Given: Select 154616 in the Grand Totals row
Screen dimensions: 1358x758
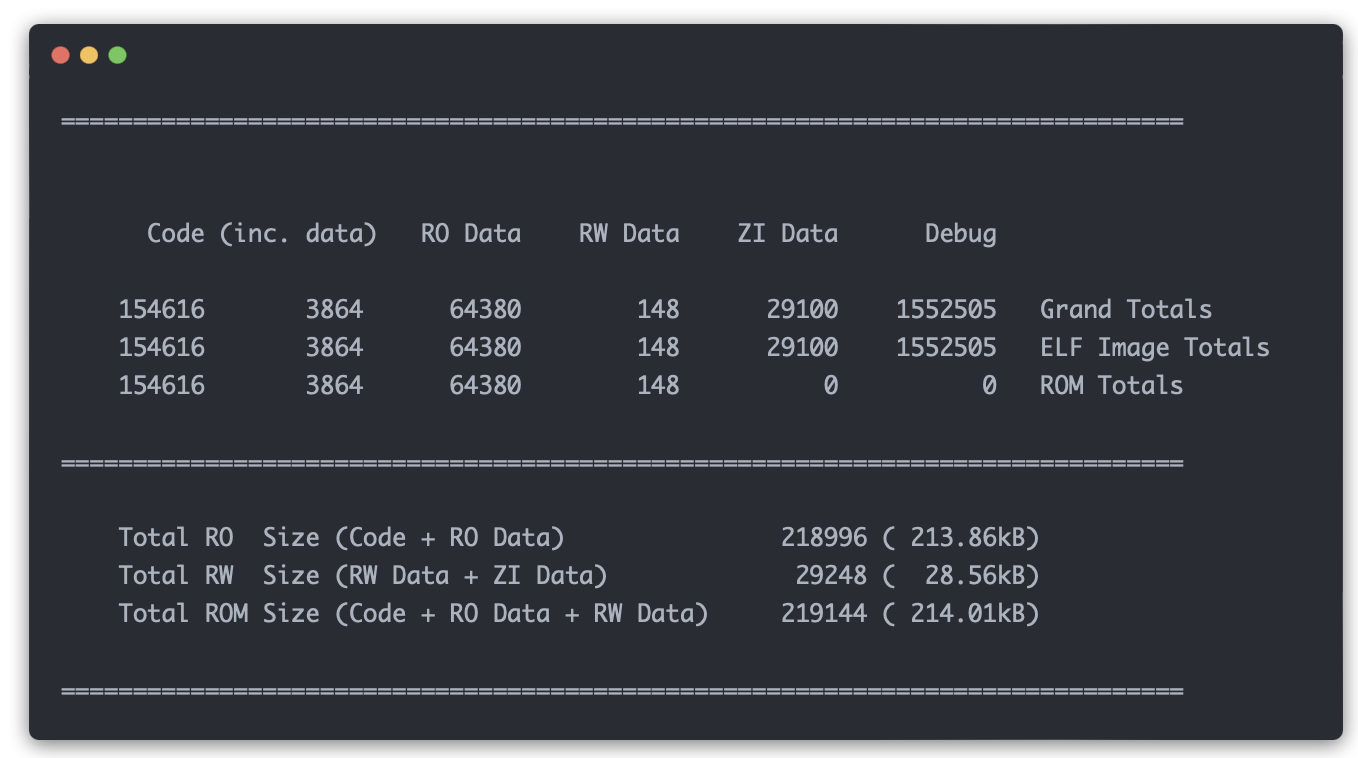Looking at the screenshot, I should click(162, 310).
